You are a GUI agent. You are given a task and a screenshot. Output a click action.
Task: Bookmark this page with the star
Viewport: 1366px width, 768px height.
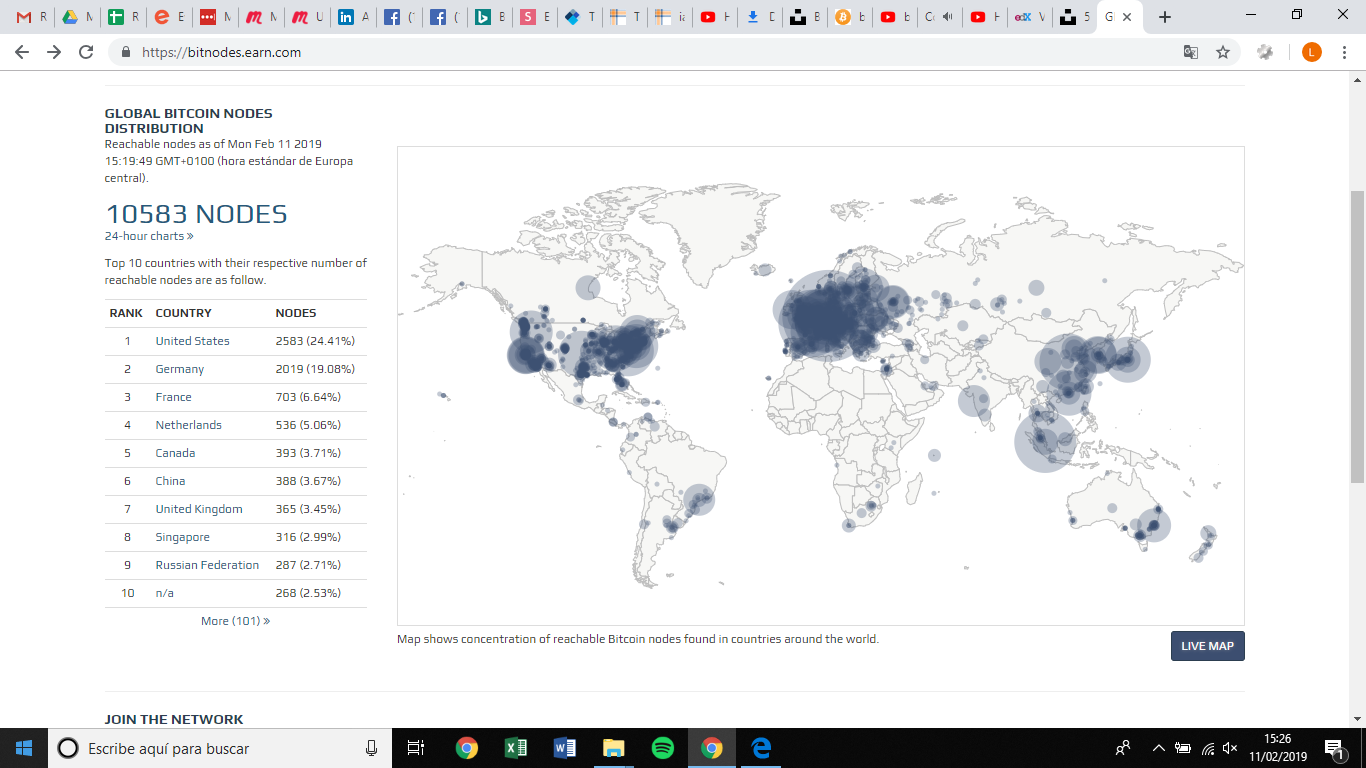(1222, 52)
